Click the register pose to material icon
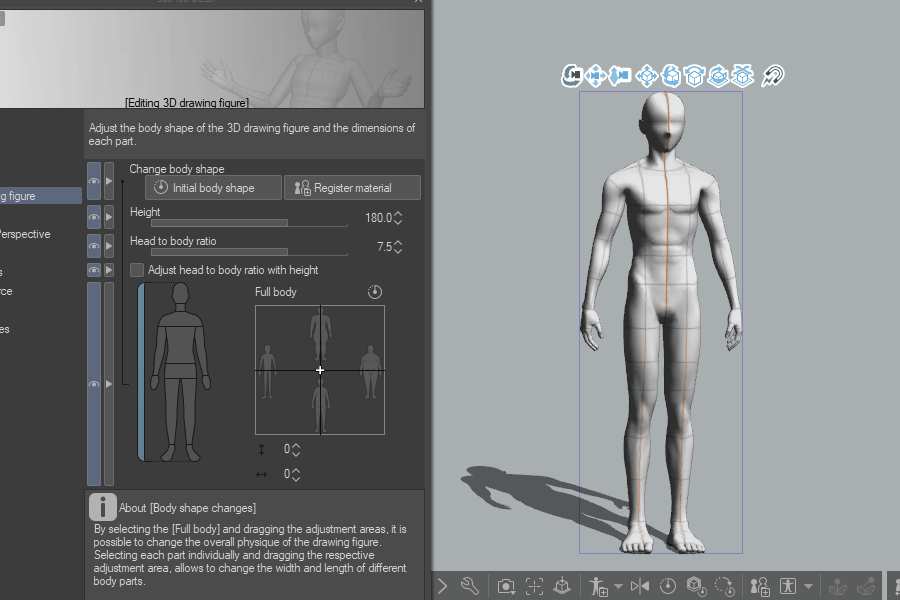Screen dimensions: 900x600 [x=598, y=586]
